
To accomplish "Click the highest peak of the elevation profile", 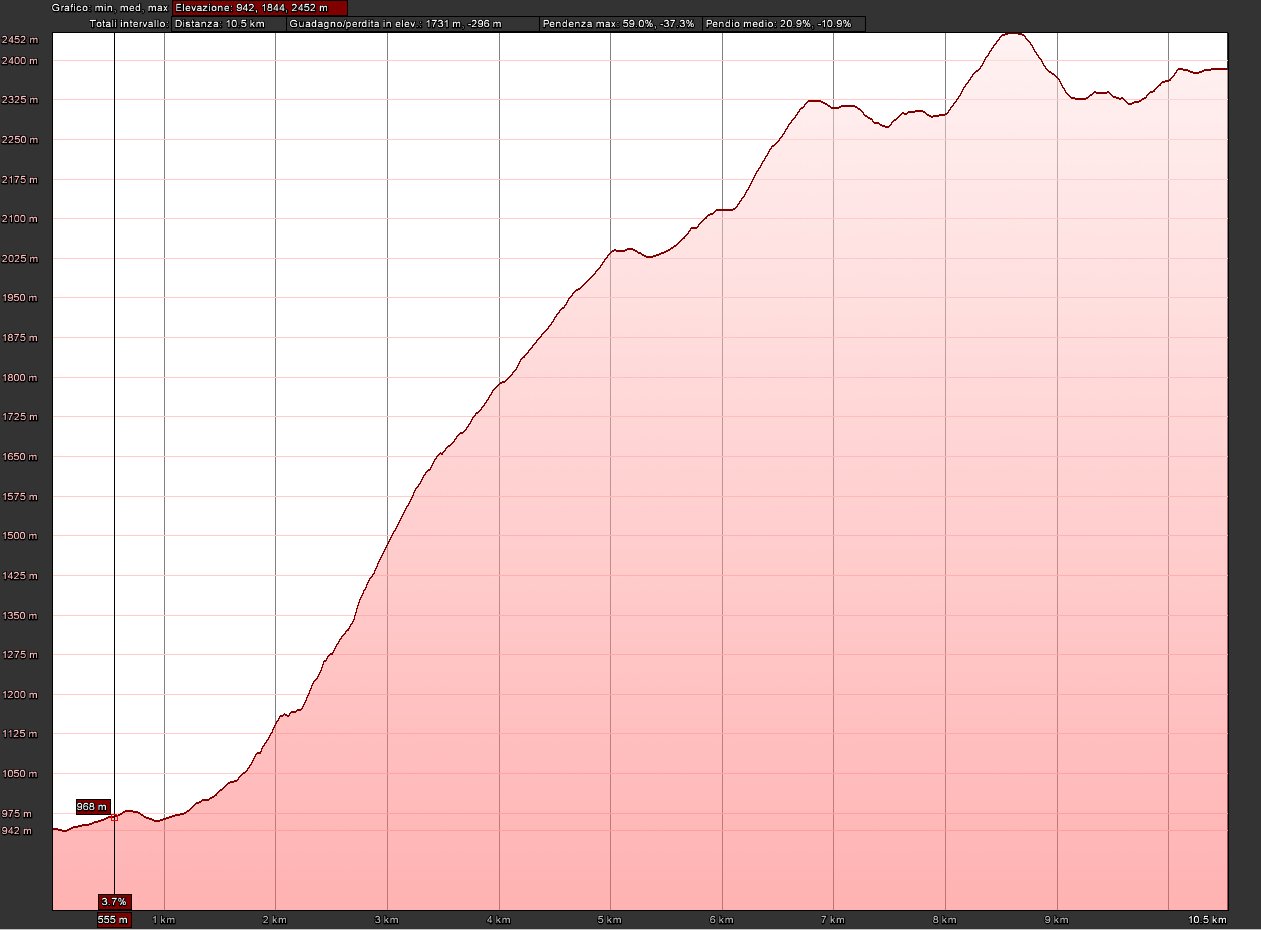I will 1013,34.
